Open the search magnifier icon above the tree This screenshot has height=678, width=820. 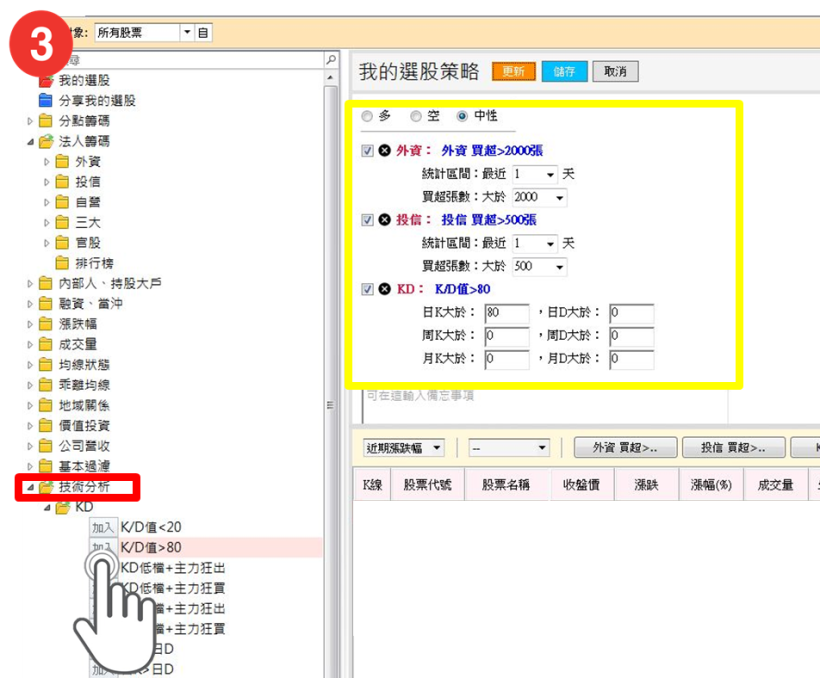coord(330,59)
